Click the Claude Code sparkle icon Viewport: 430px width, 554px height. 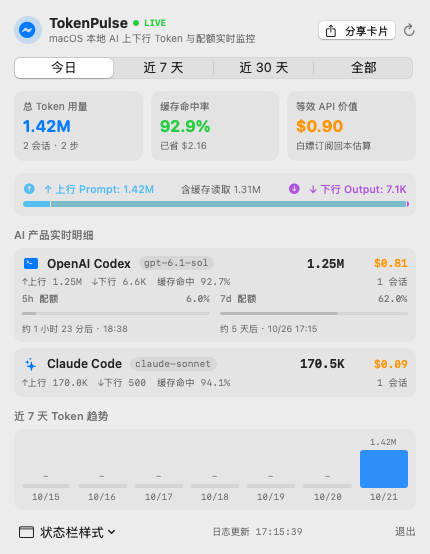[31, 364]
